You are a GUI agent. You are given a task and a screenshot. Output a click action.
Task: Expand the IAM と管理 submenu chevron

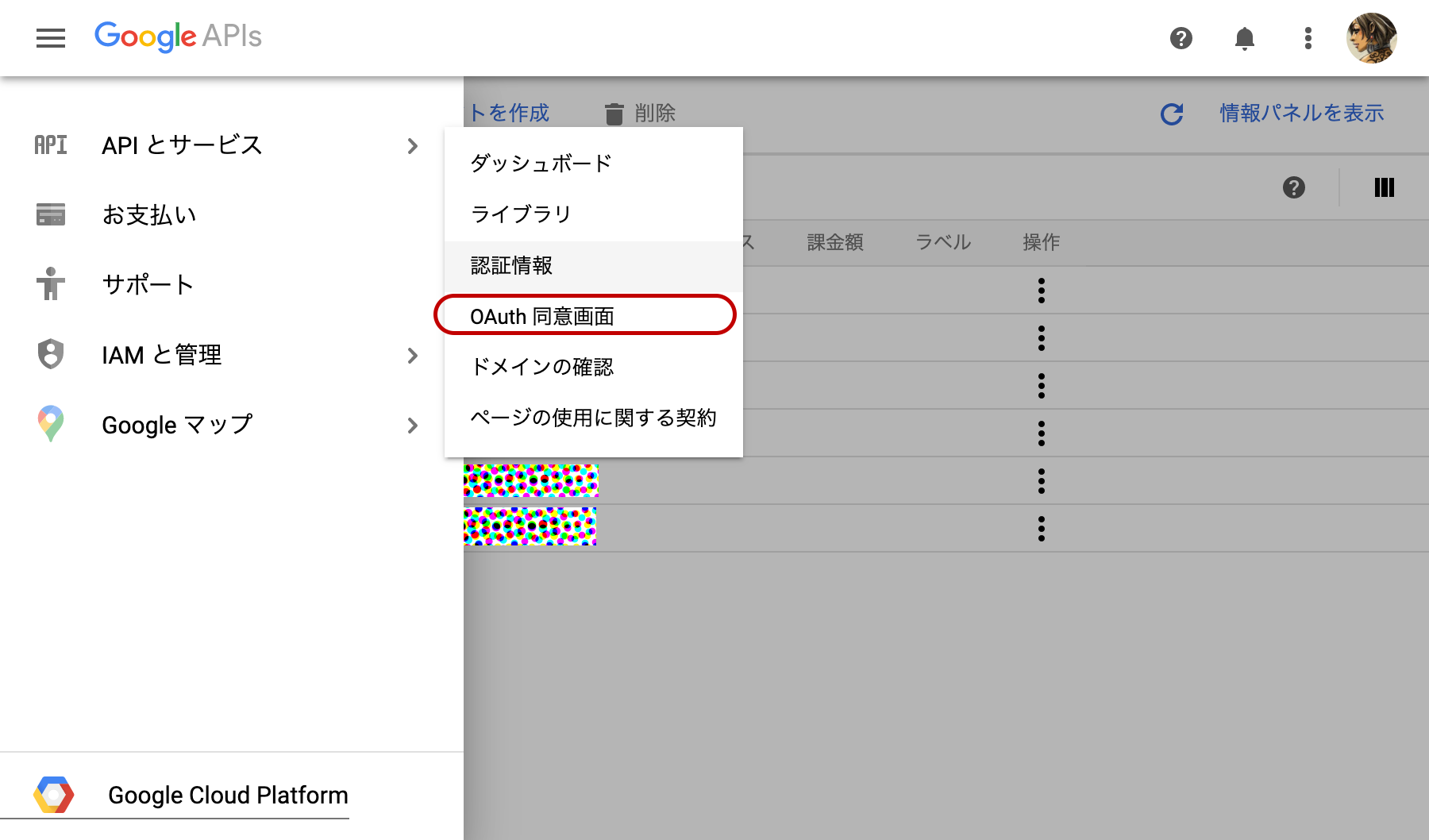point(412,356)
